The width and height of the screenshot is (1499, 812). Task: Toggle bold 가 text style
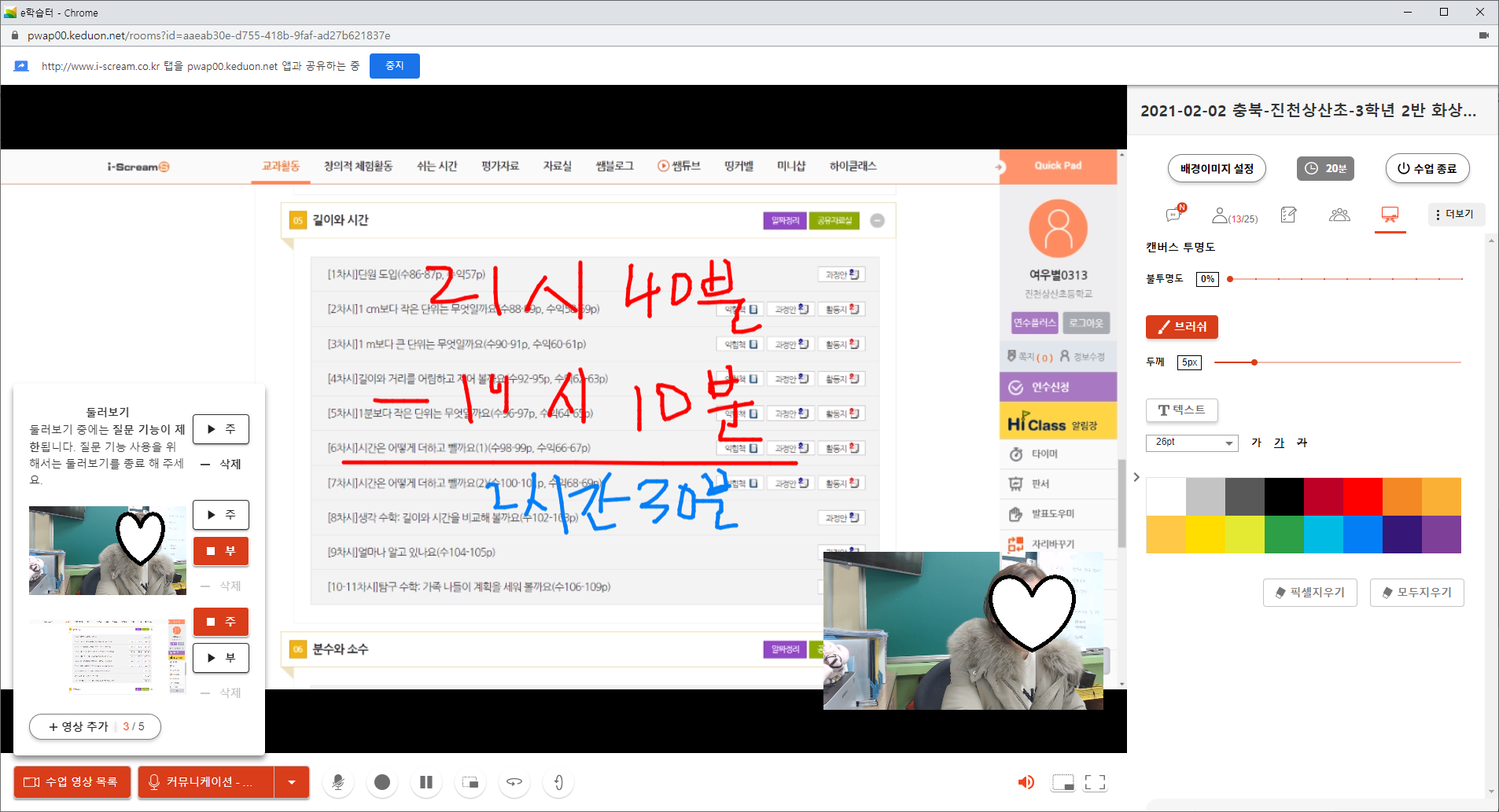[1256, 443]
